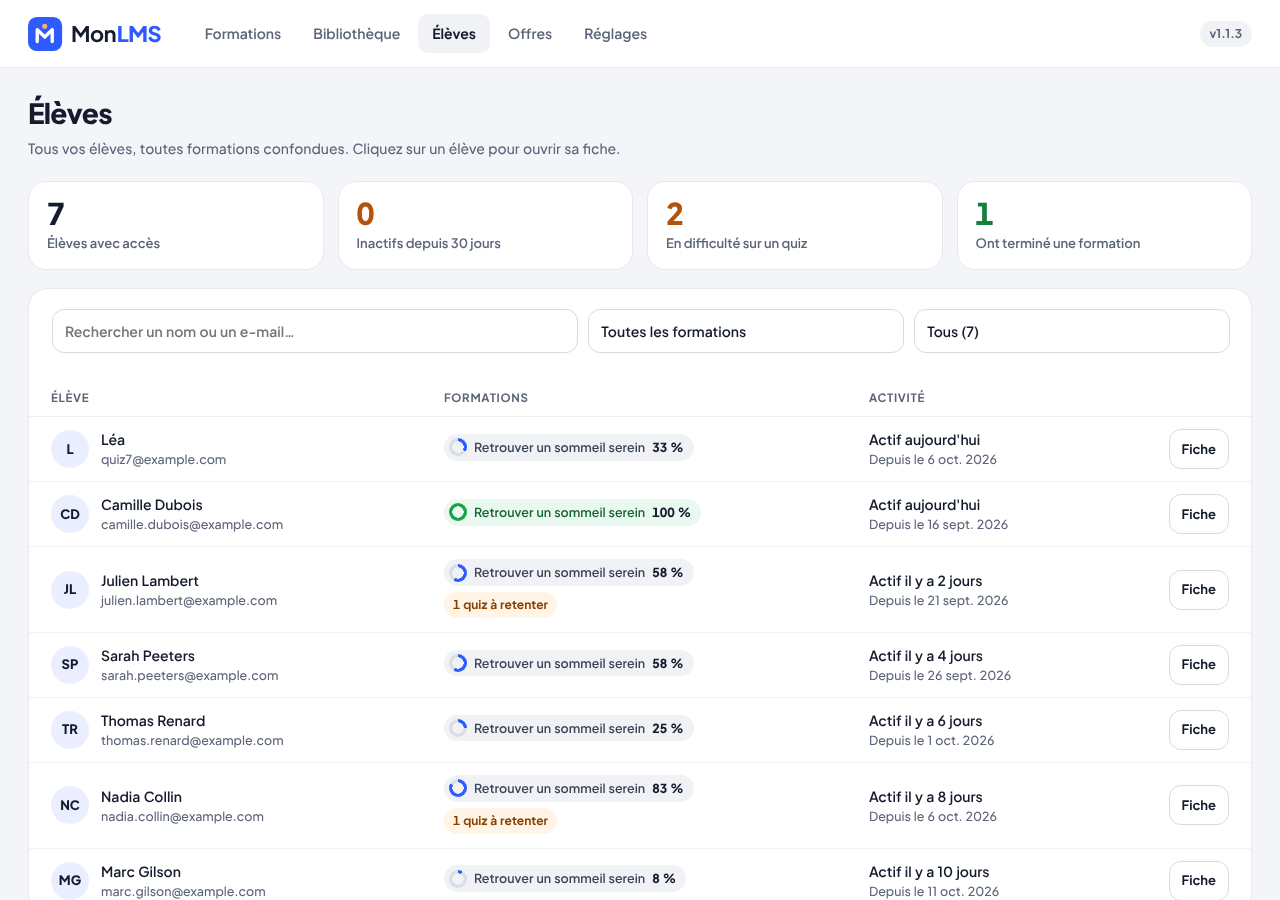Image resolution: width=1280 pixels, height=900 pixels.
Task: Click the text Actif il y a 6 jours
Action: [x=926, y=721]
